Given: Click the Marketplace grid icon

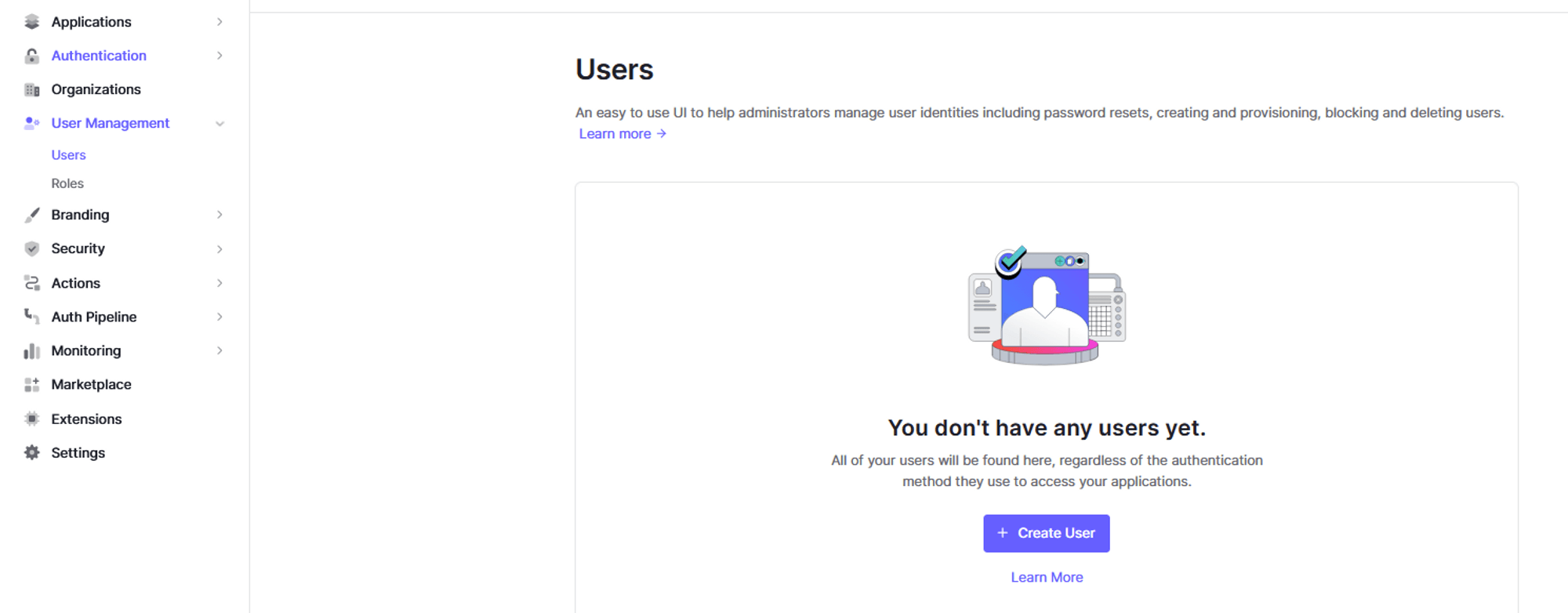Looking at the screenshot, I should (31, 385).
